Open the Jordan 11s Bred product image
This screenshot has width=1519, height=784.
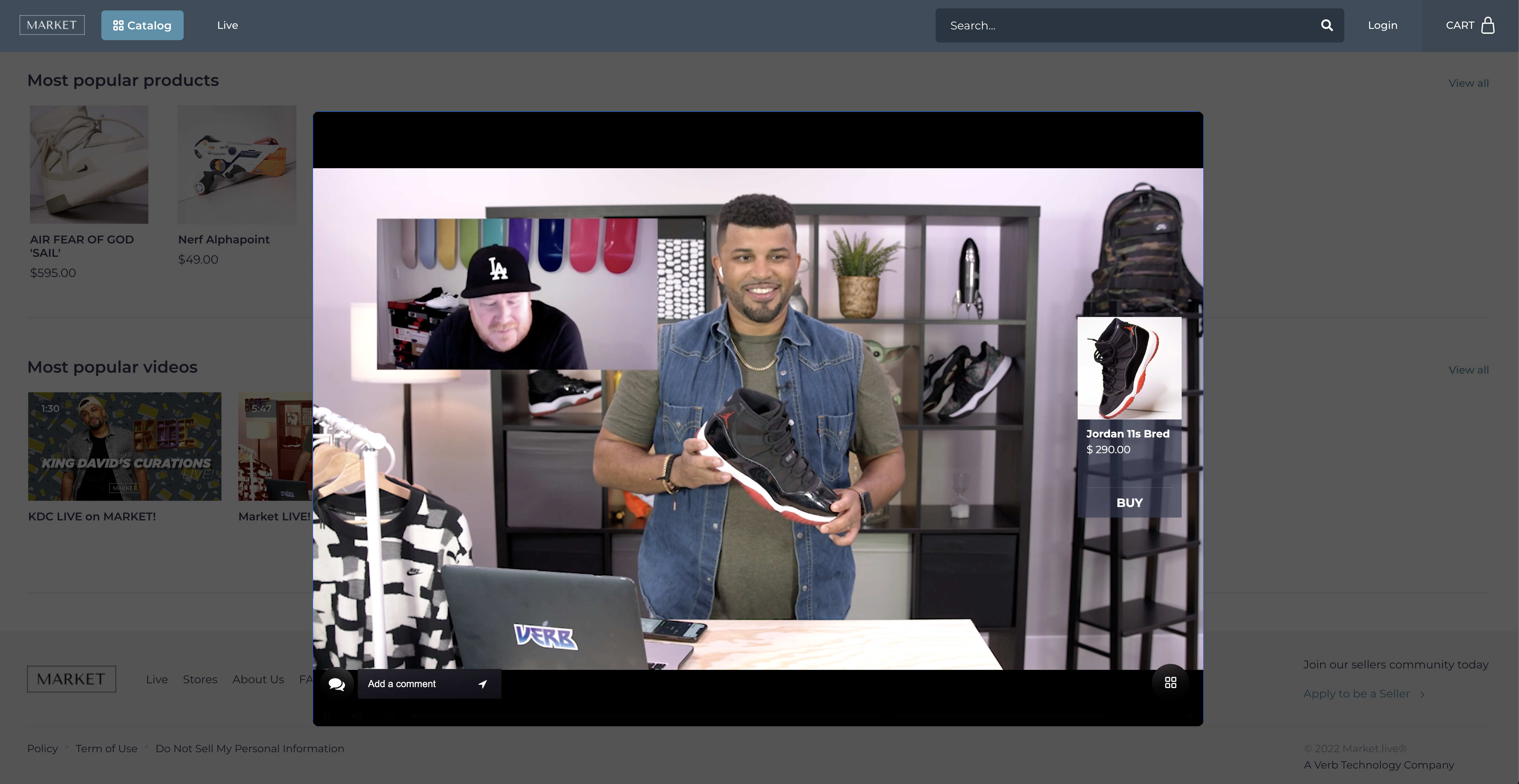pyautogui.click(x=1129, y=369)
